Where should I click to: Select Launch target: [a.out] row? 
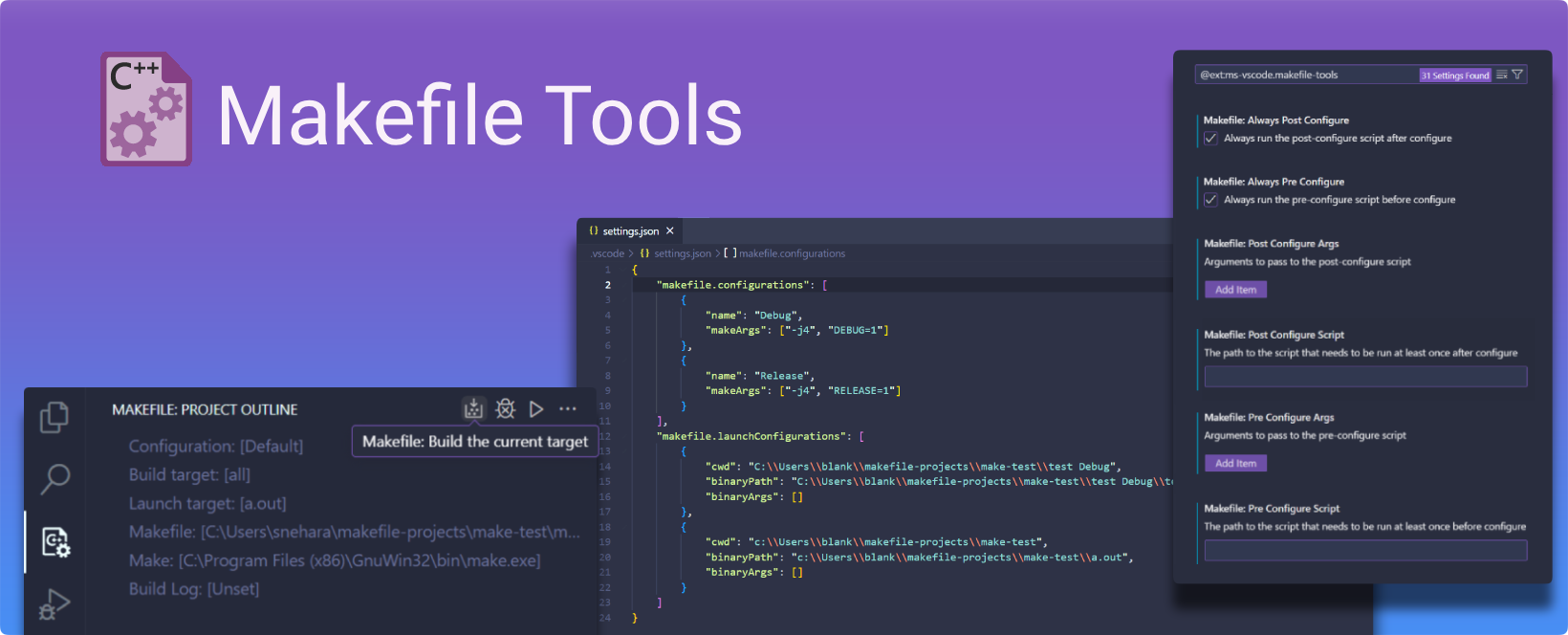point(207,504)
